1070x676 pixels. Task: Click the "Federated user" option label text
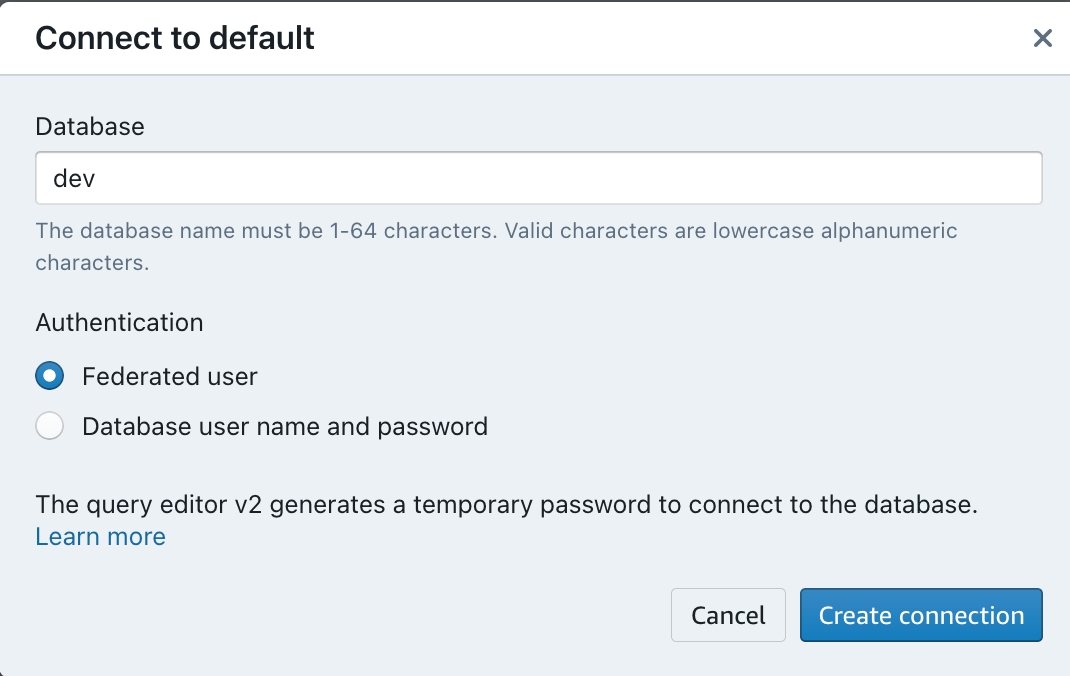[170, 376]
